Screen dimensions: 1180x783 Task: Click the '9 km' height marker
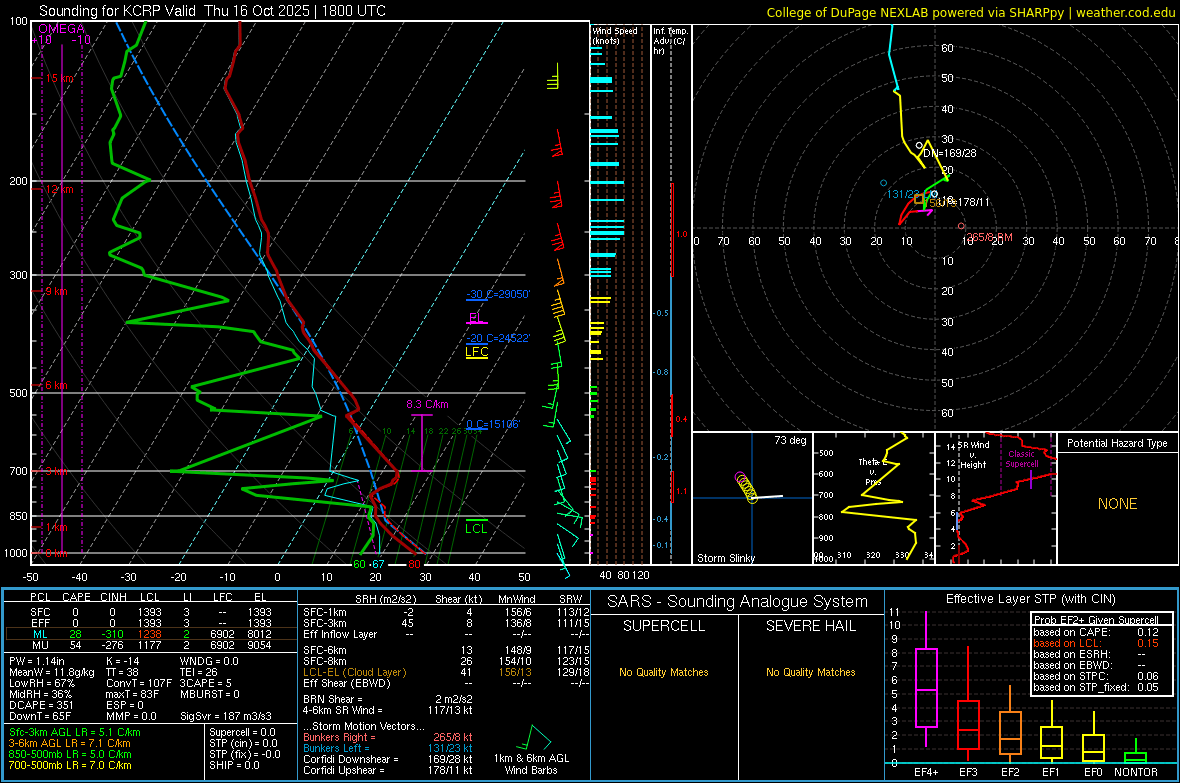56,291
